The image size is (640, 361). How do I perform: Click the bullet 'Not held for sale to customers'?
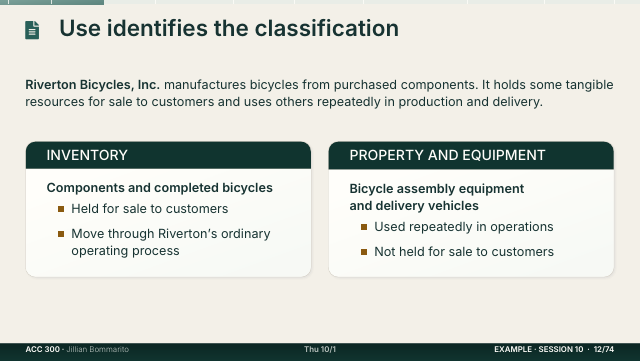click(x=464, y=252)
